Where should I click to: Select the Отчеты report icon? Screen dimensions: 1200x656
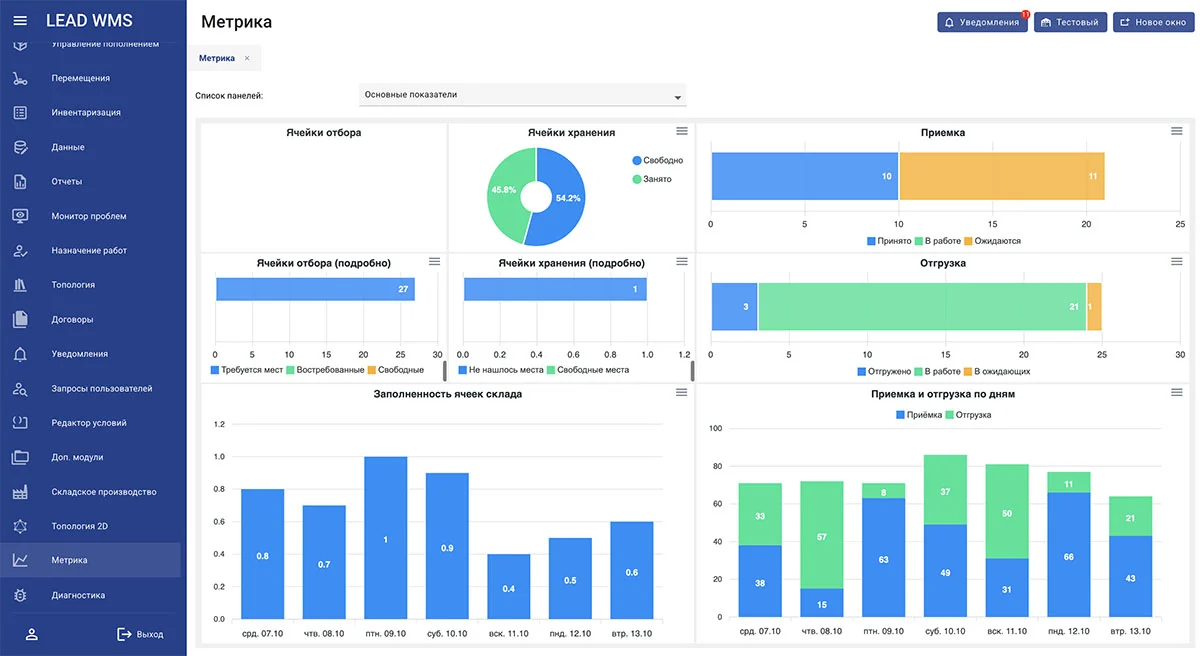click(20, 182)
